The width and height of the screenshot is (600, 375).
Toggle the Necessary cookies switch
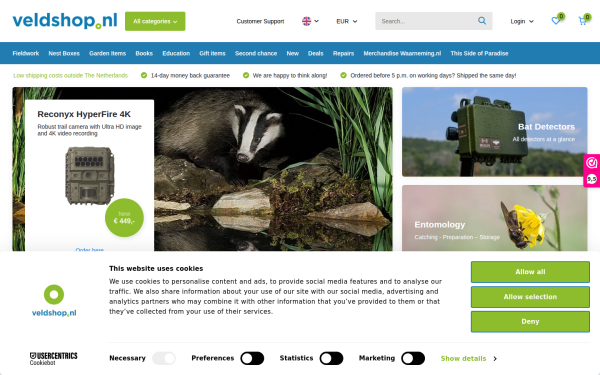pyautogui.click(x=164, y=358)
